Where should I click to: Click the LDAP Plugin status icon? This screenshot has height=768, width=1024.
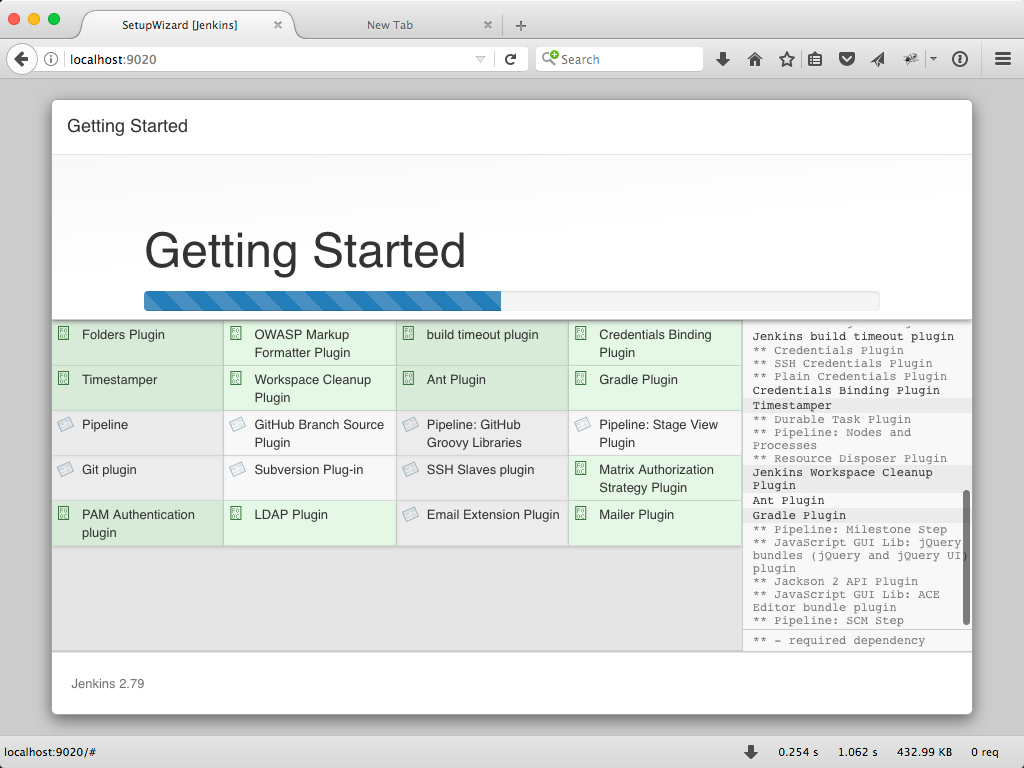236,513
